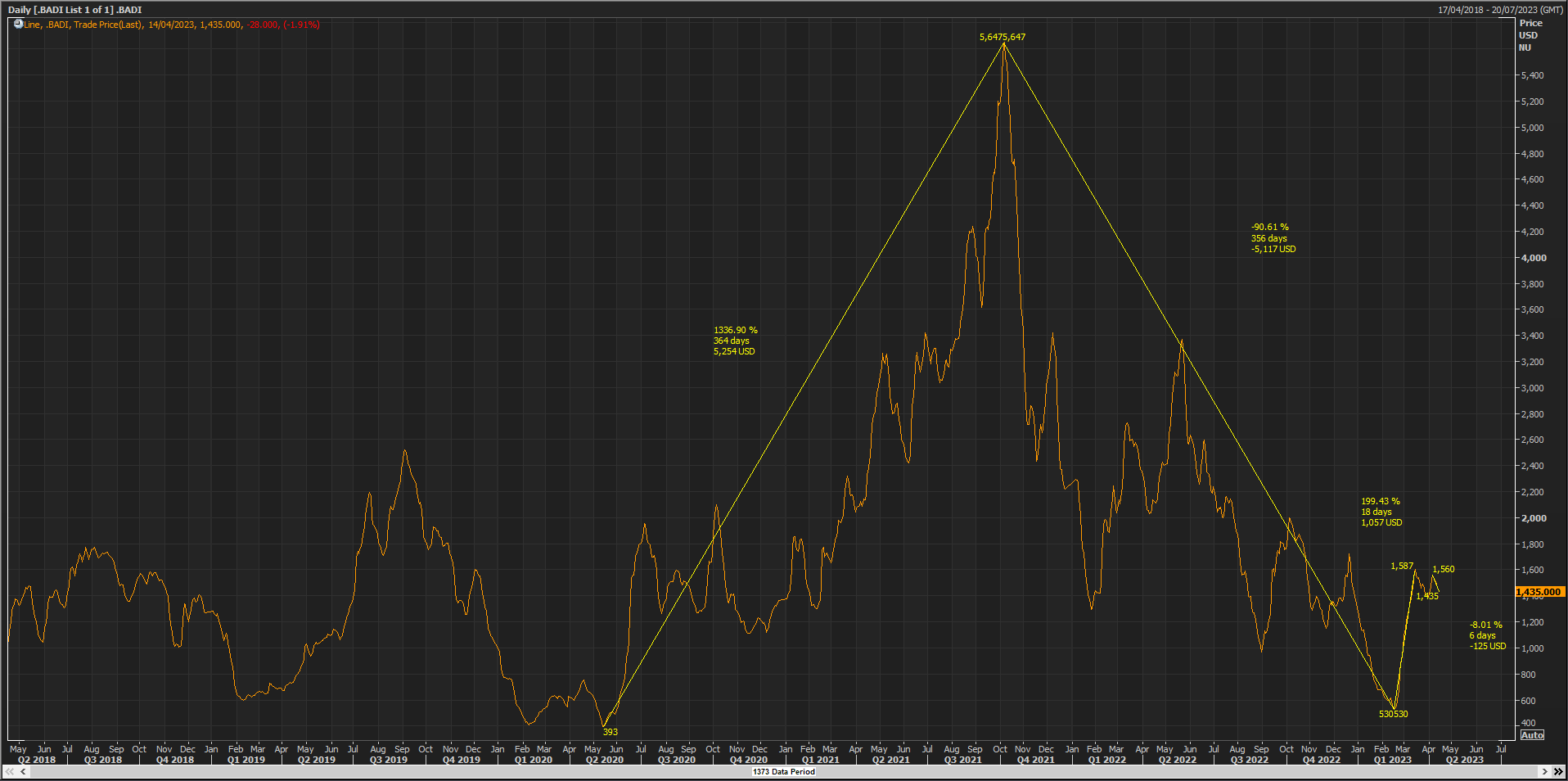
Task: Click the Q3 2019 quarter label
Action: (x=389, y=760)
